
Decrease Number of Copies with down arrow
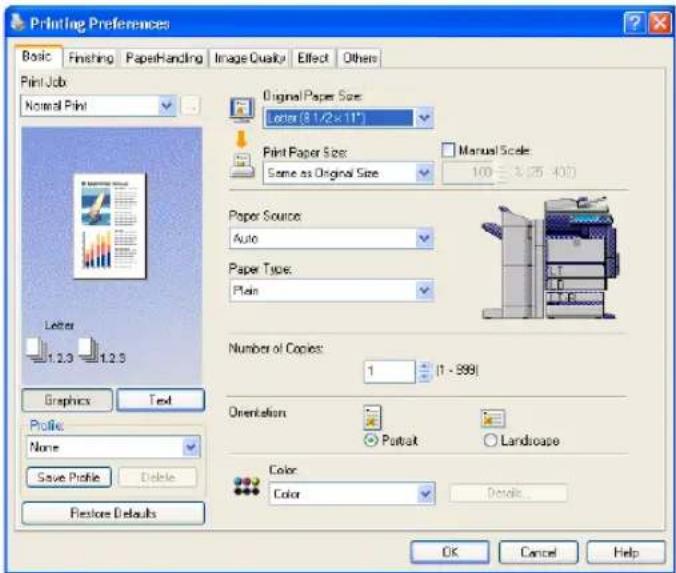[x=424, y=378]
